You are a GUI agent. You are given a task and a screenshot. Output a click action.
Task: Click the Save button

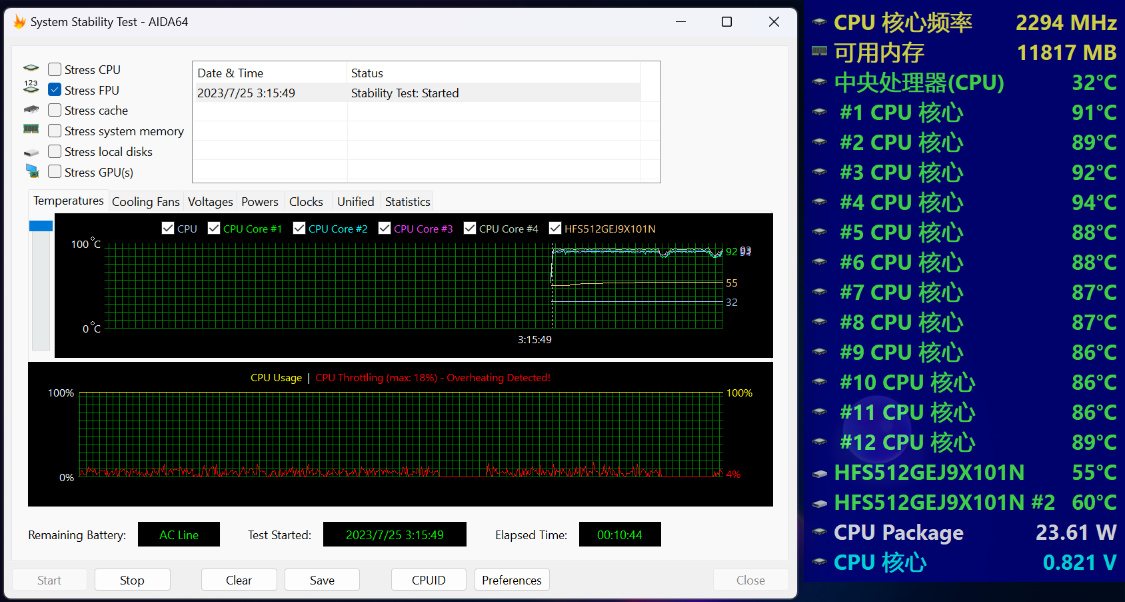(322, 580)
